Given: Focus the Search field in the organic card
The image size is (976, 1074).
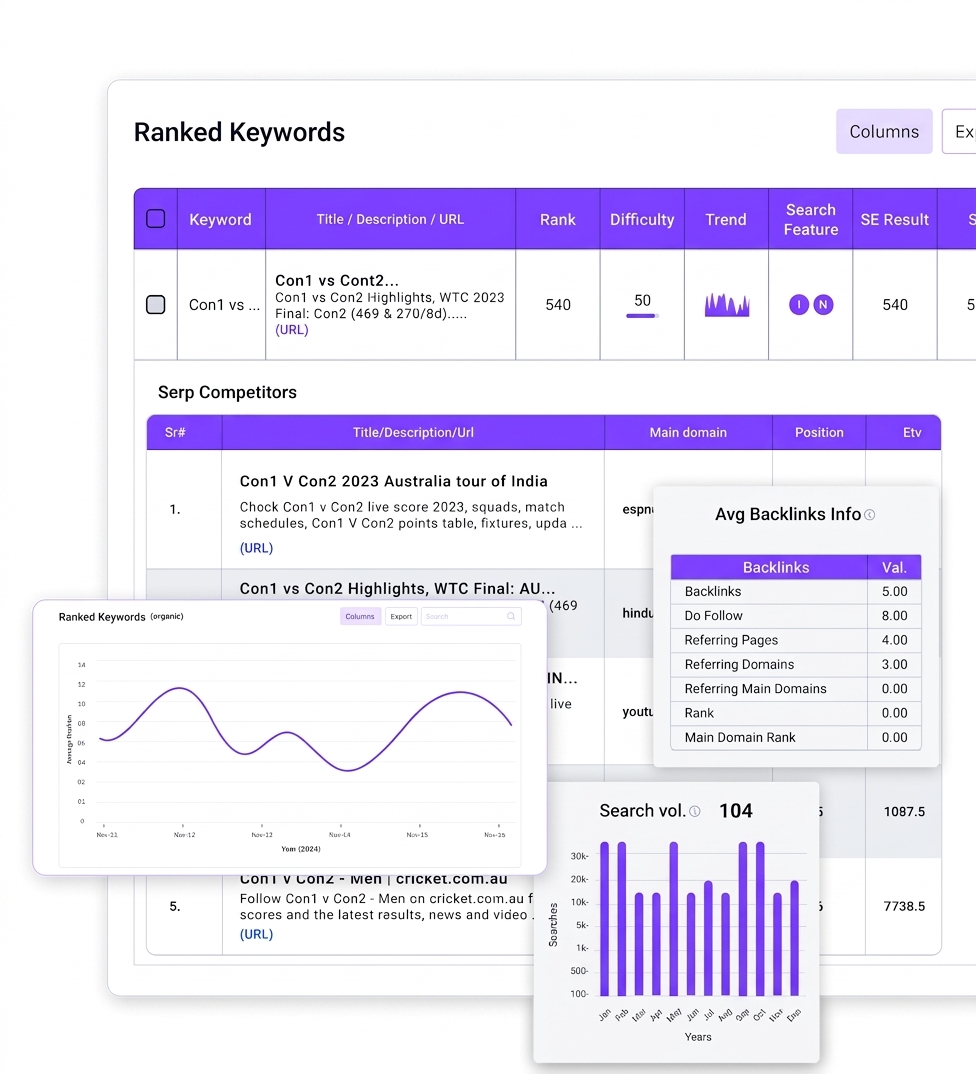Looking at the screenshot, I should coord(471,616).
